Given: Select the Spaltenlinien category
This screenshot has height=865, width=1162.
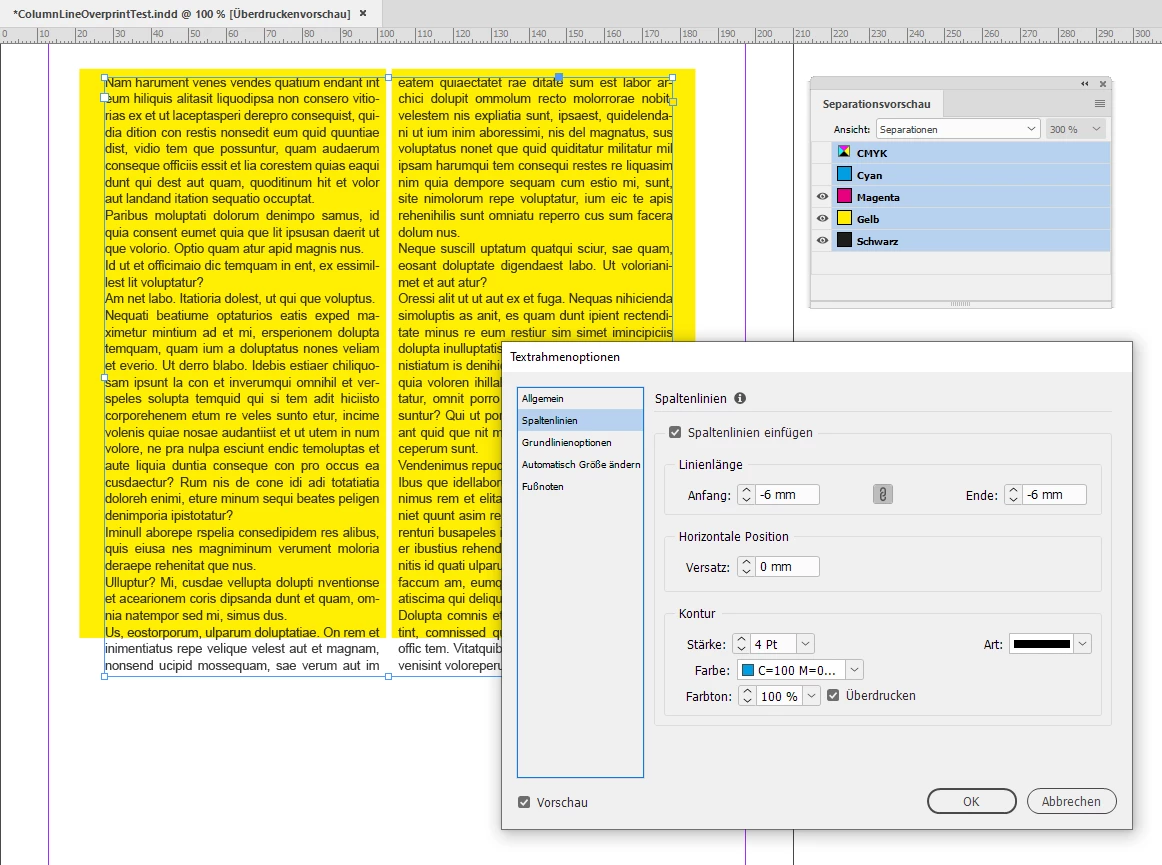Looking at the screenshot, I should (x=580, y=420).
